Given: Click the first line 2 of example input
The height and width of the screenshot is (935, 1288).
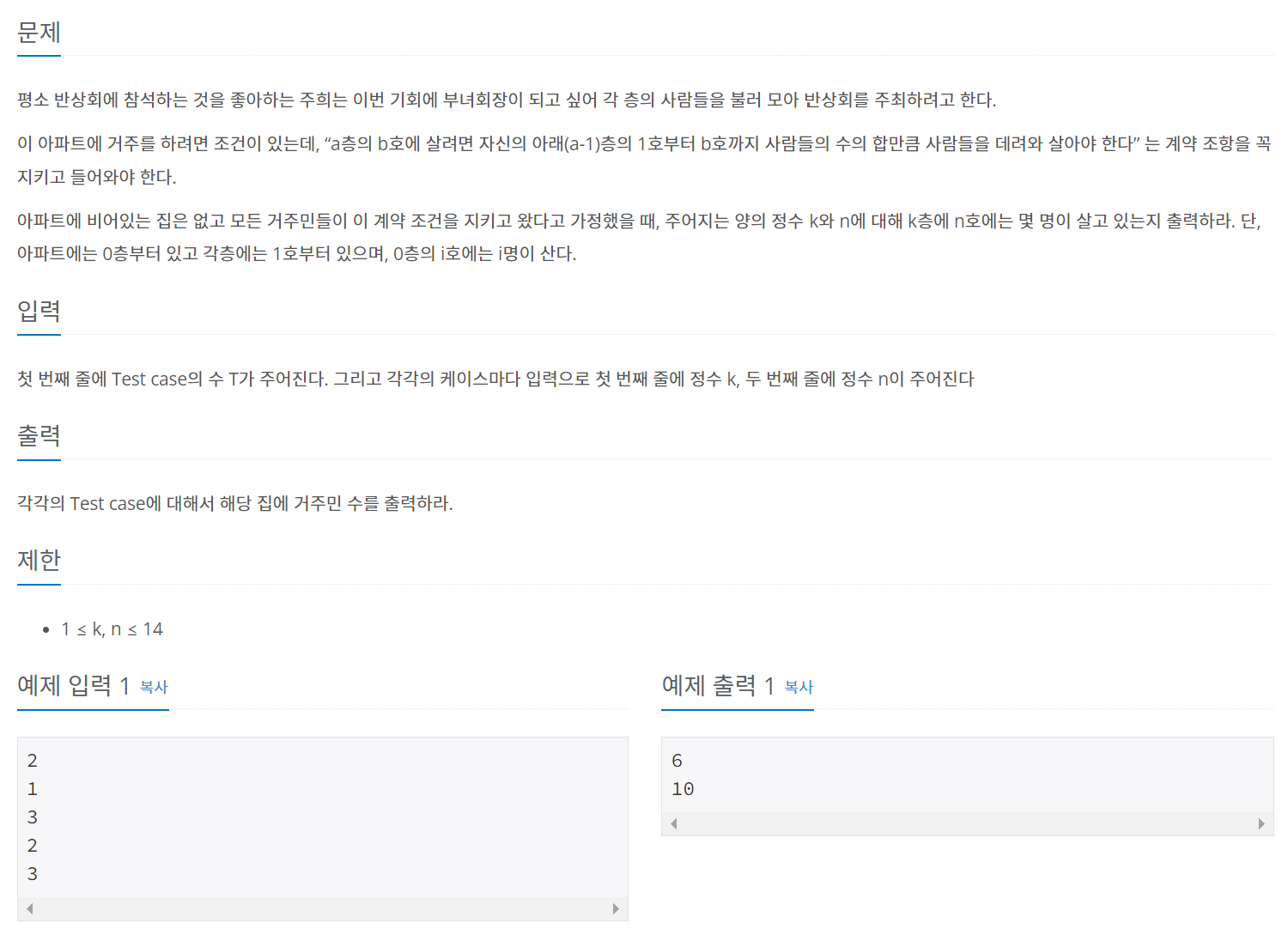Looking at the screenshot, I should click(x=33, y=761).
